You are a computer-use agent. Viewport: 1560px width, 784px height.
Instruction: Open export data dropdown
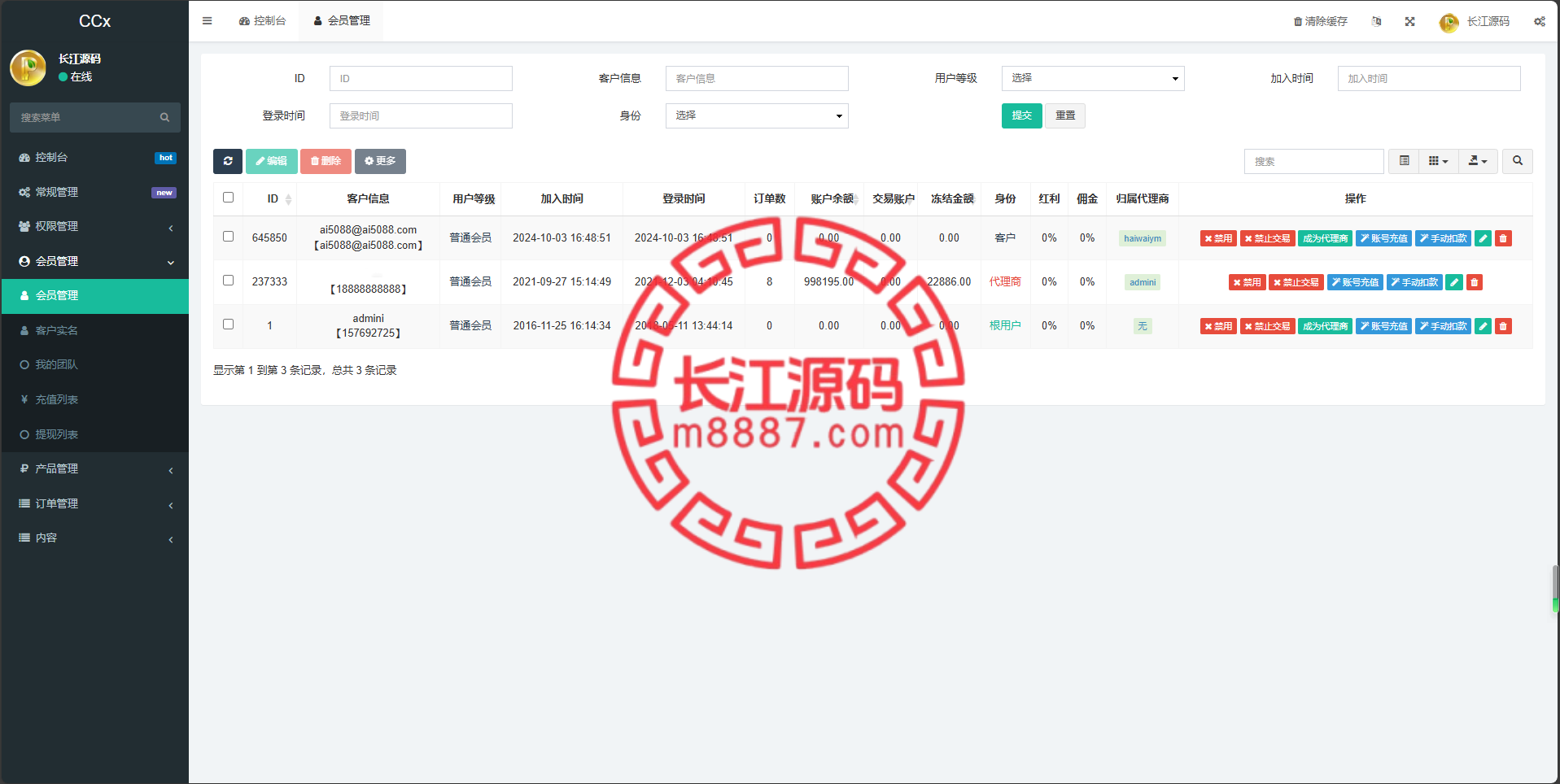tap(1478, 161)
